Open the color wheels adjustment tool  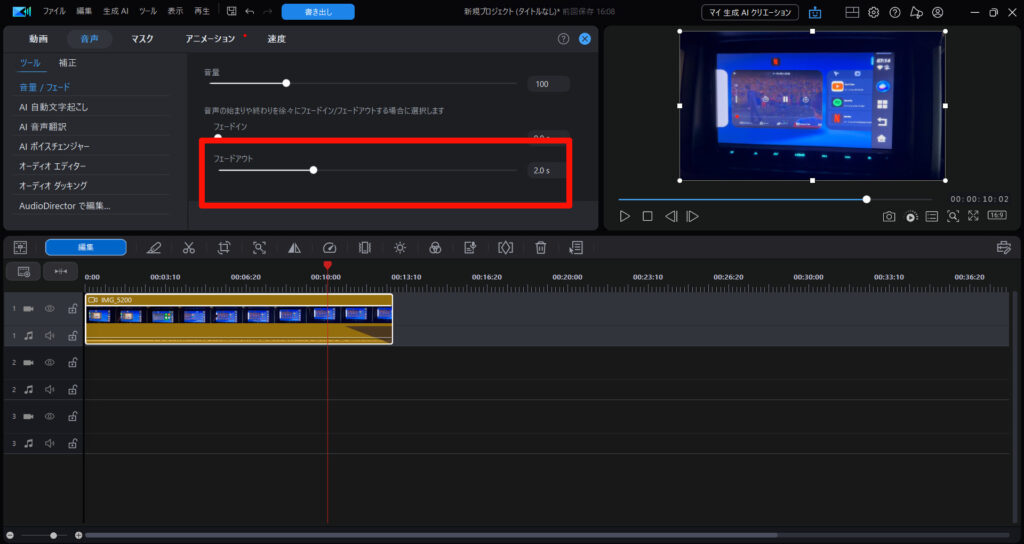pyautogui.click(x=435, y=247)
